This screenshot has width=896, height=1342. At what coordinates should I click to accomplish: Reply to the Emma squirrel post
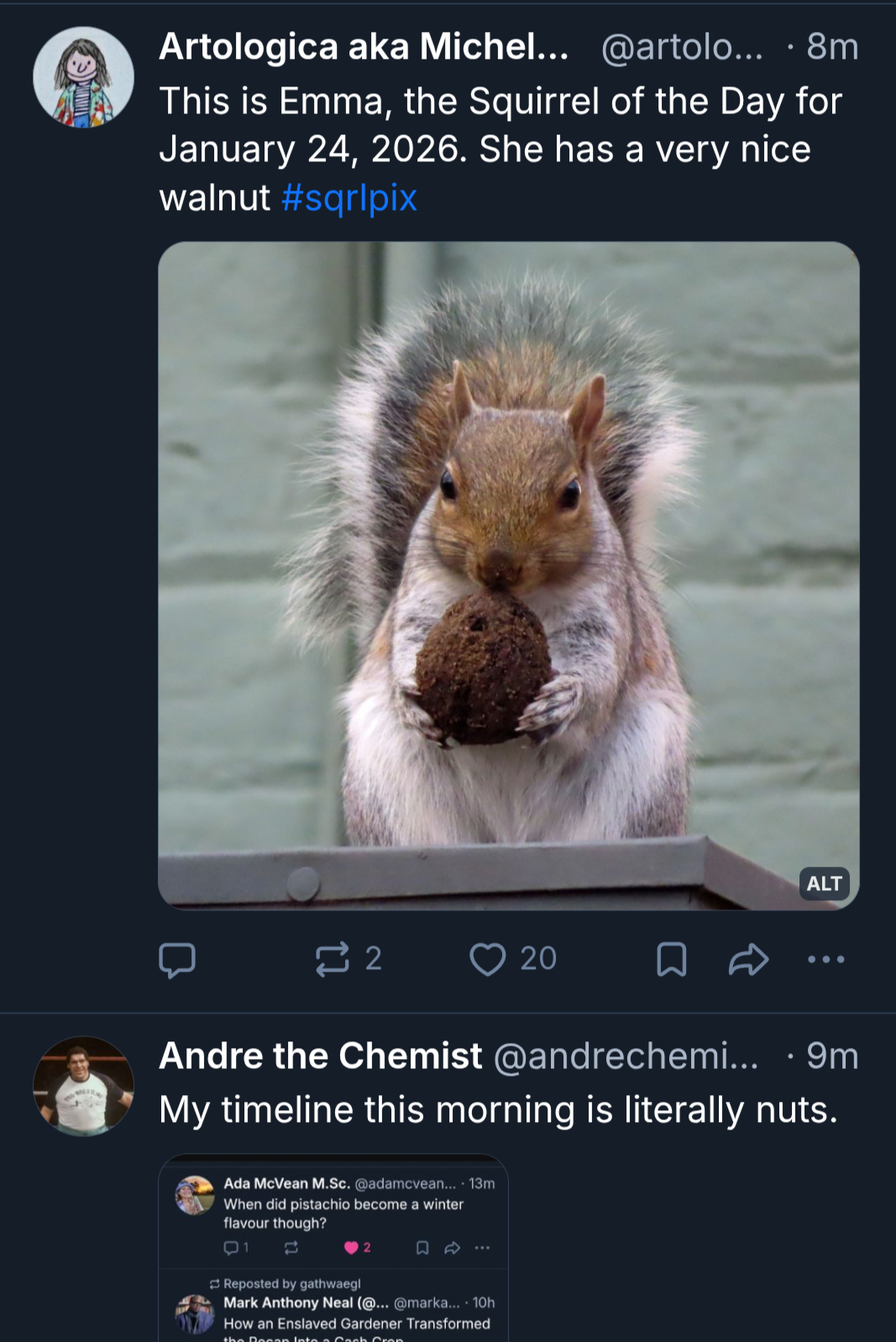click(177, 959)
